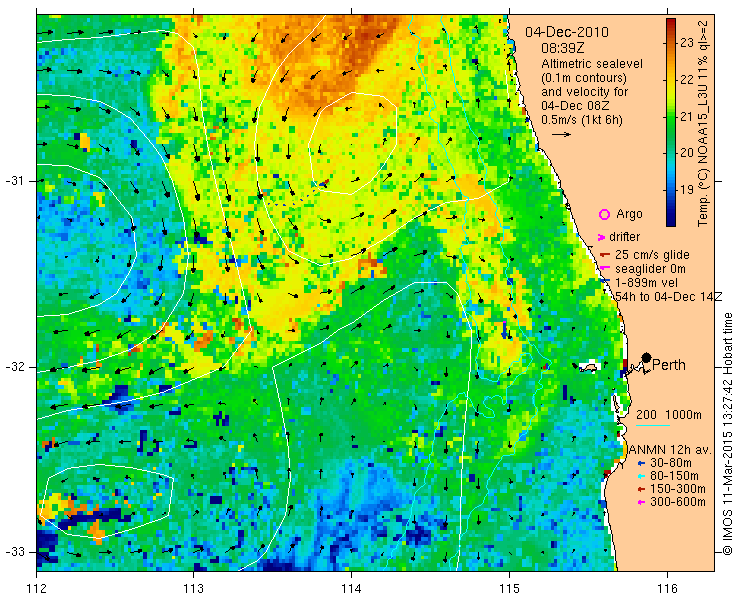
Task: Click the '1-899m vel' legend label
Action: pyautogui.click(x=646, y=283)
